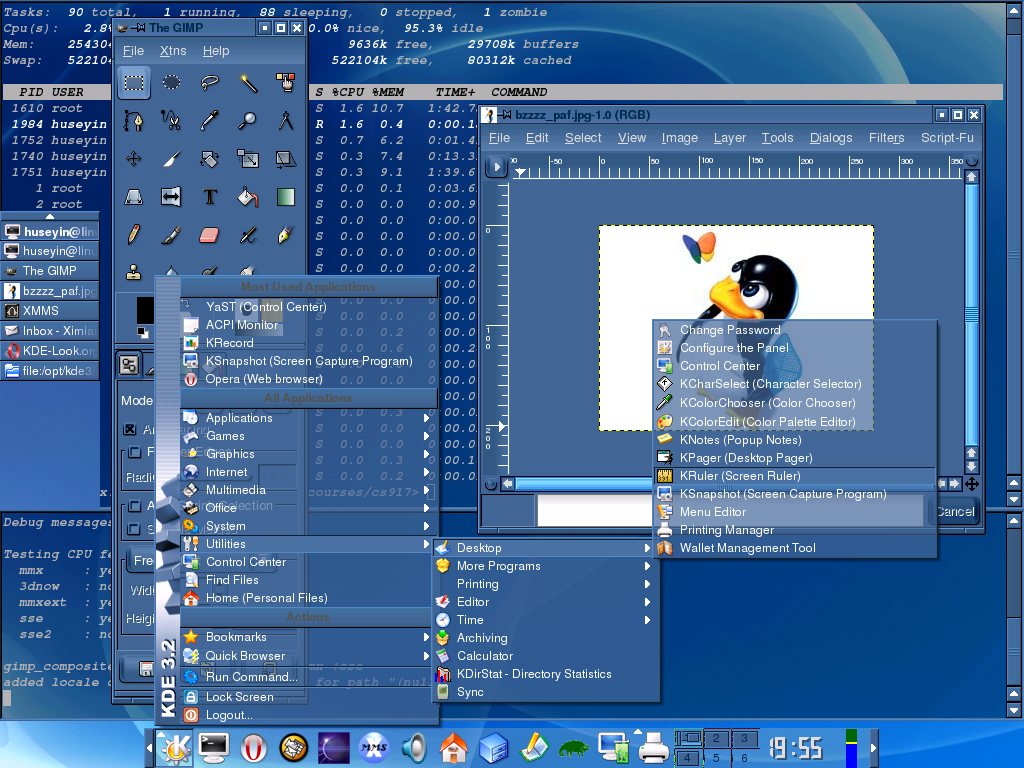Open the Layer menu in image window
This screenshot has width=1024, height=768.
[x=729, y=138]
